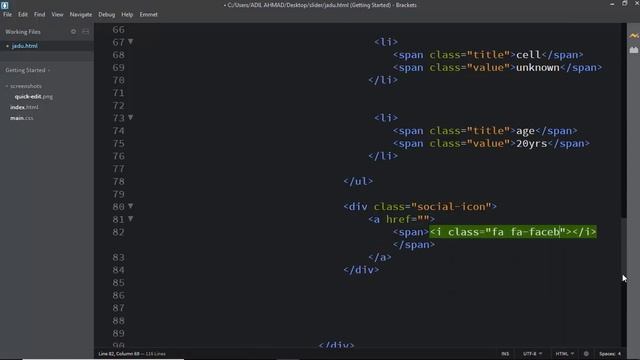Click the linting status circle in status bar
The image size is (640, 360).
point(586,354)
